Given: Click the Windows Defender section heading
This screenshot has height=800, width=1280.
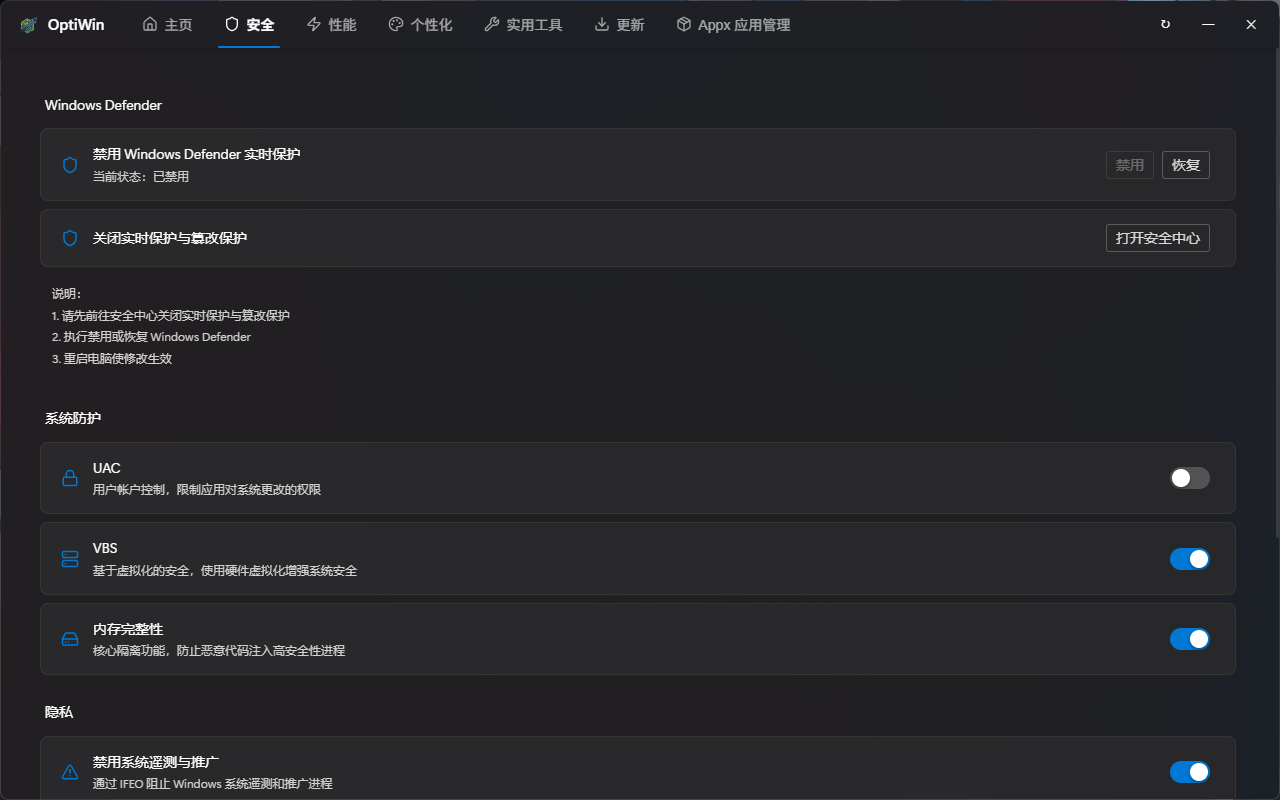Looking at the screenshot, I should pyautogui.click(x=103, y=105).
